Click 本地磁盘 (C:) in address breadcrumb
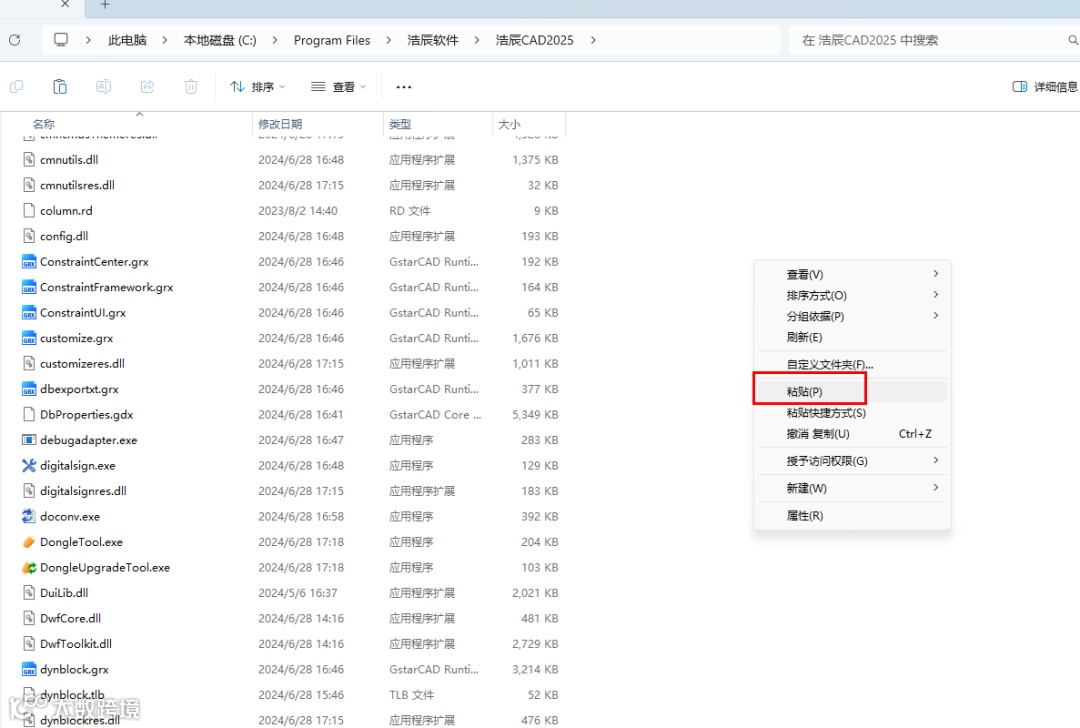The image size is (1080, 728). coord(220,40)
